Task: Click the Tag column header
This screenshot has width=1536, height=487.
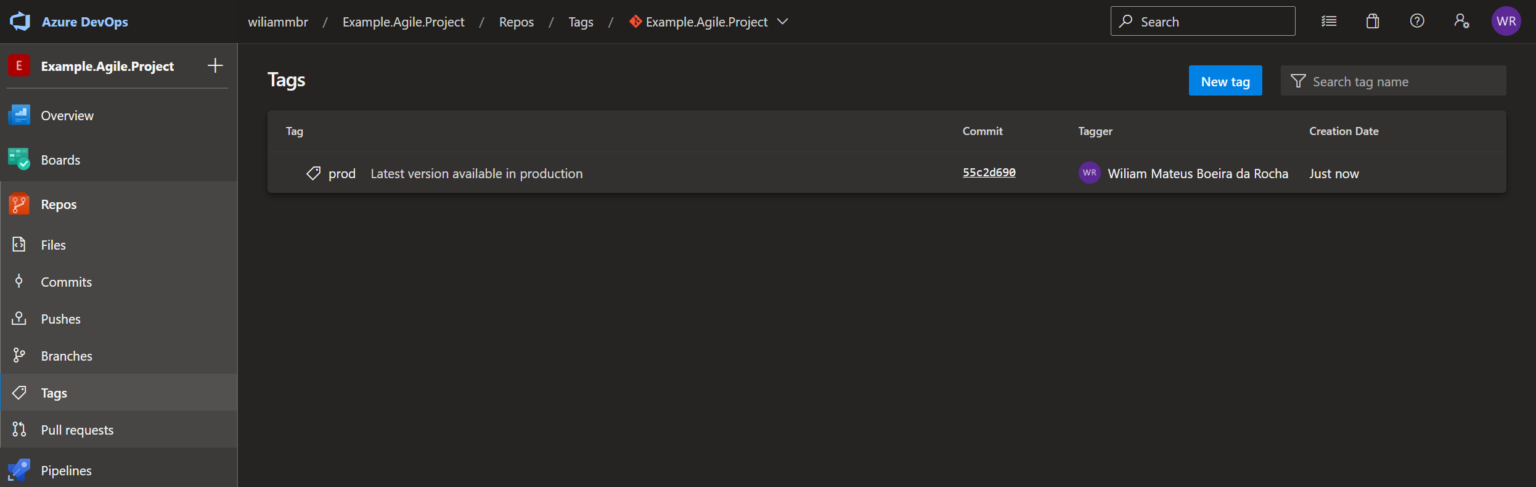Action: click(295, 131)
